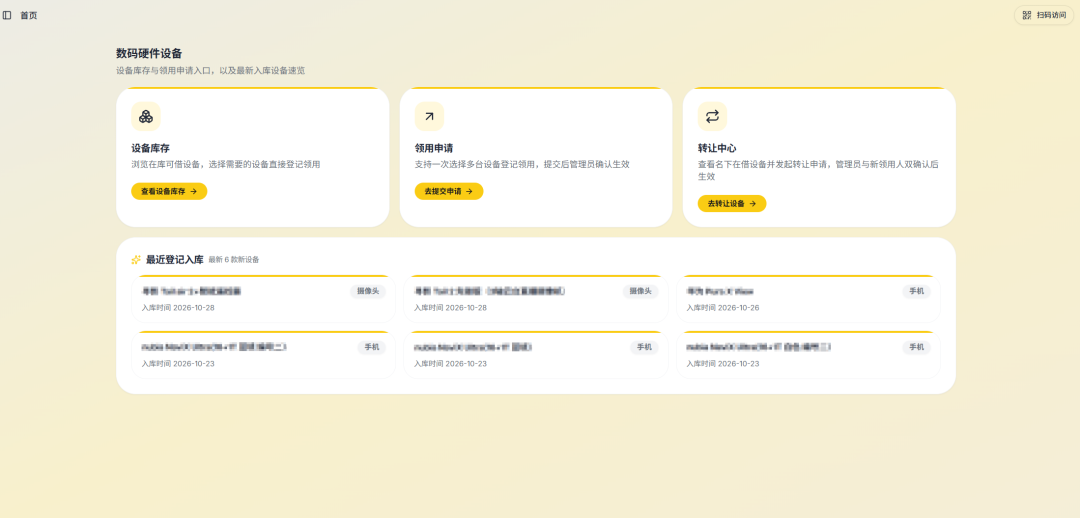The height and width of the screenshot is (518, 1080).
Task: Click the 最新 6 款新设备 caption
Action: tap(233, 260)
